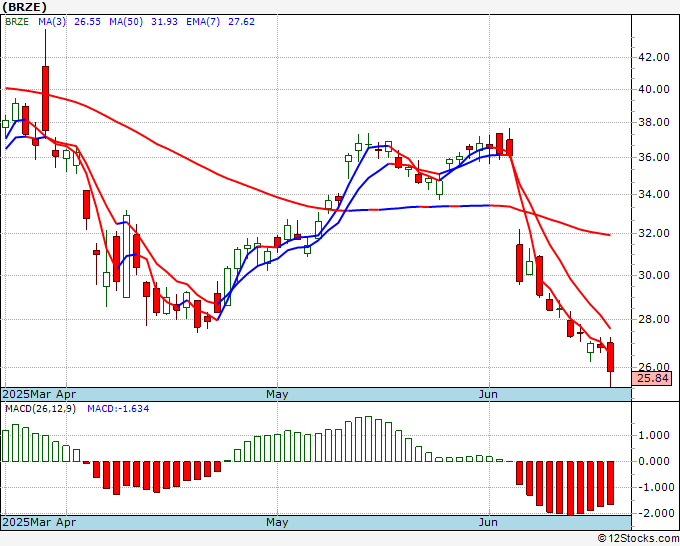Click the MA(50) indicator label

click(126, 22)
